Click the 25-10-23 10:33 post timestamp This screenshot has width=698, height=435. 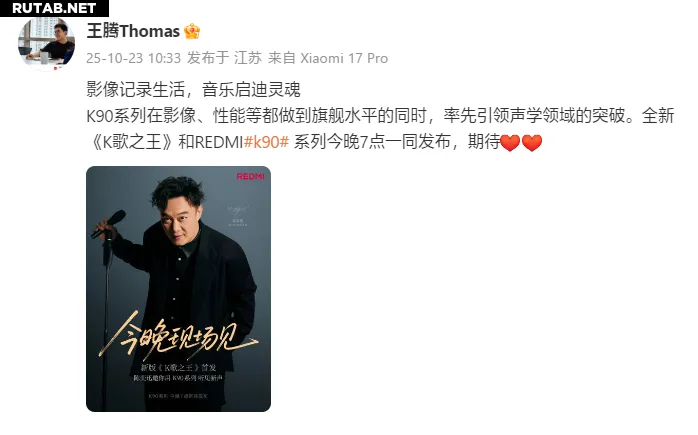134,58
